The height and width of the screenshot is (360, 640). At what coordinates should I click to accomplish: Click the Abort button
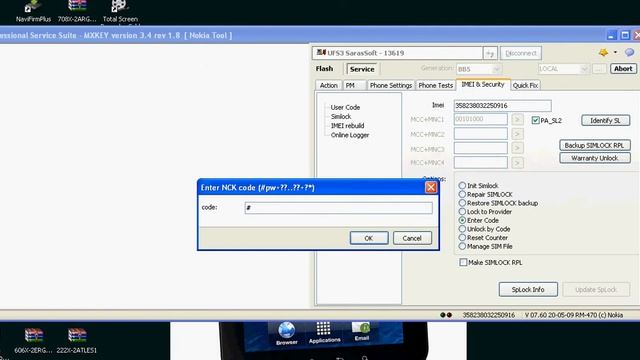(623, 69)
